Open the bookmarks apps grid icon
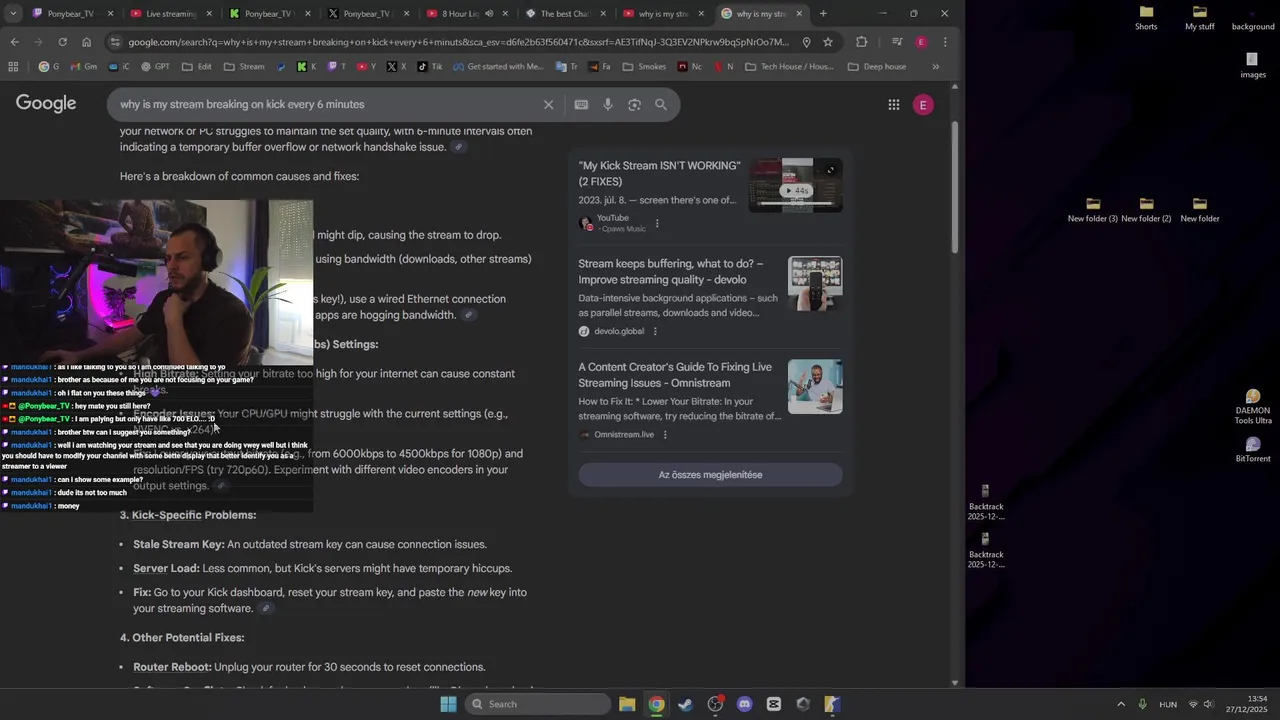1280x720 pixels. point(13,67)
